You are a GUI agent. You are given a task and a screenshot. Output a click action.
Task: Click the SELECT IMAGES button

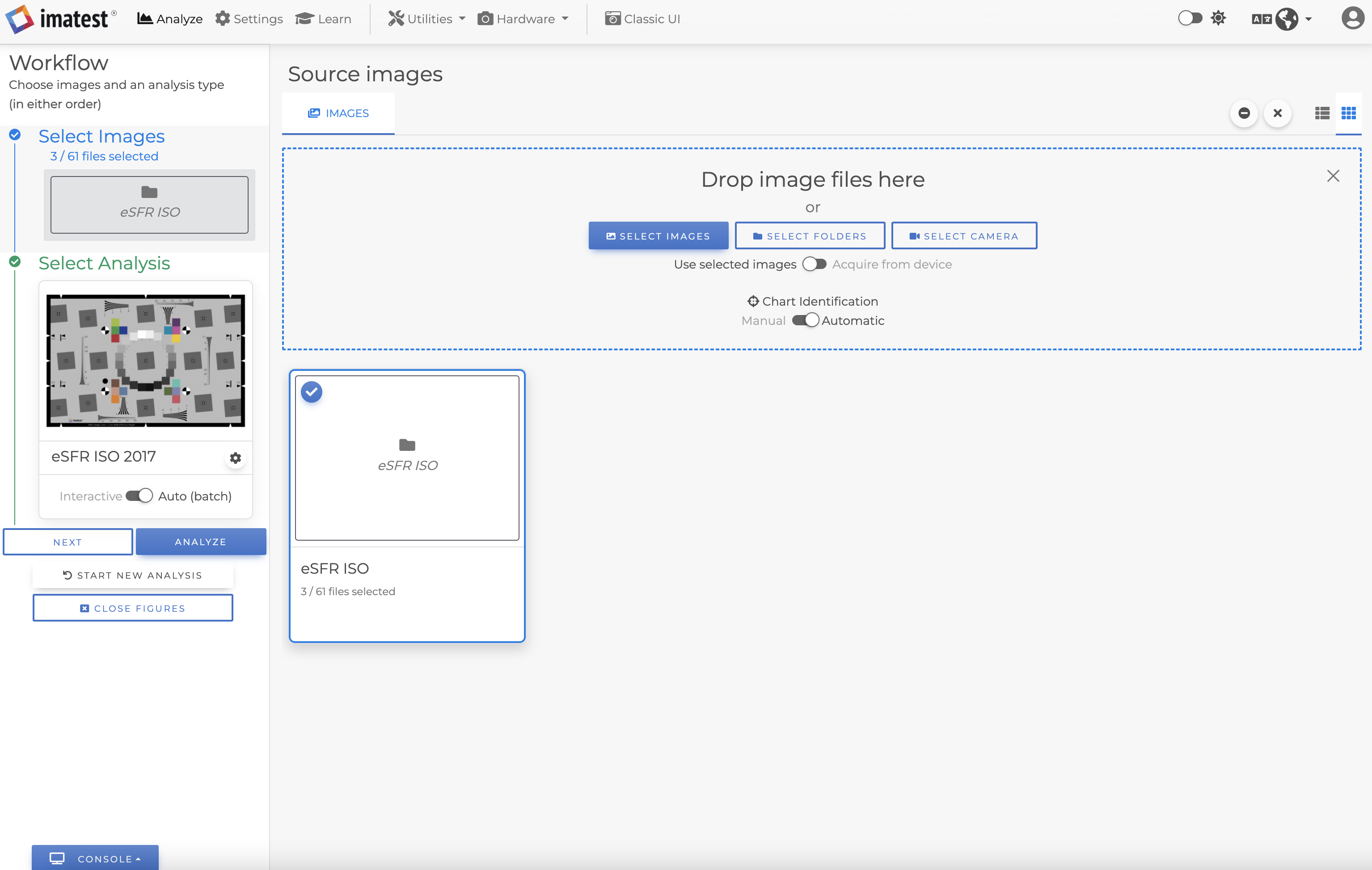[658, 236]
